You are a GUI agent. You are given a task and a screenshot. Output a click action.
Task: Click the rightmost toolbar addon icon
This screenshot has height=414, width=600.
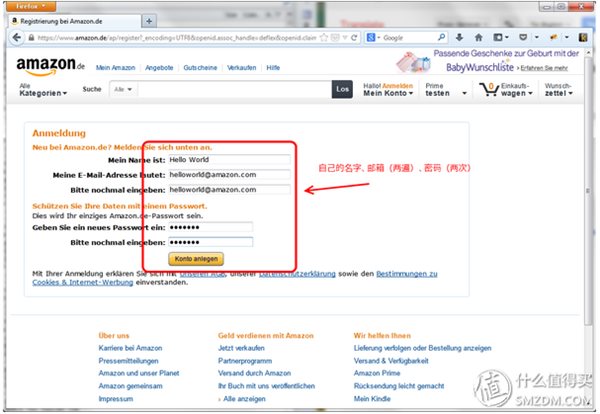(583, 37)
